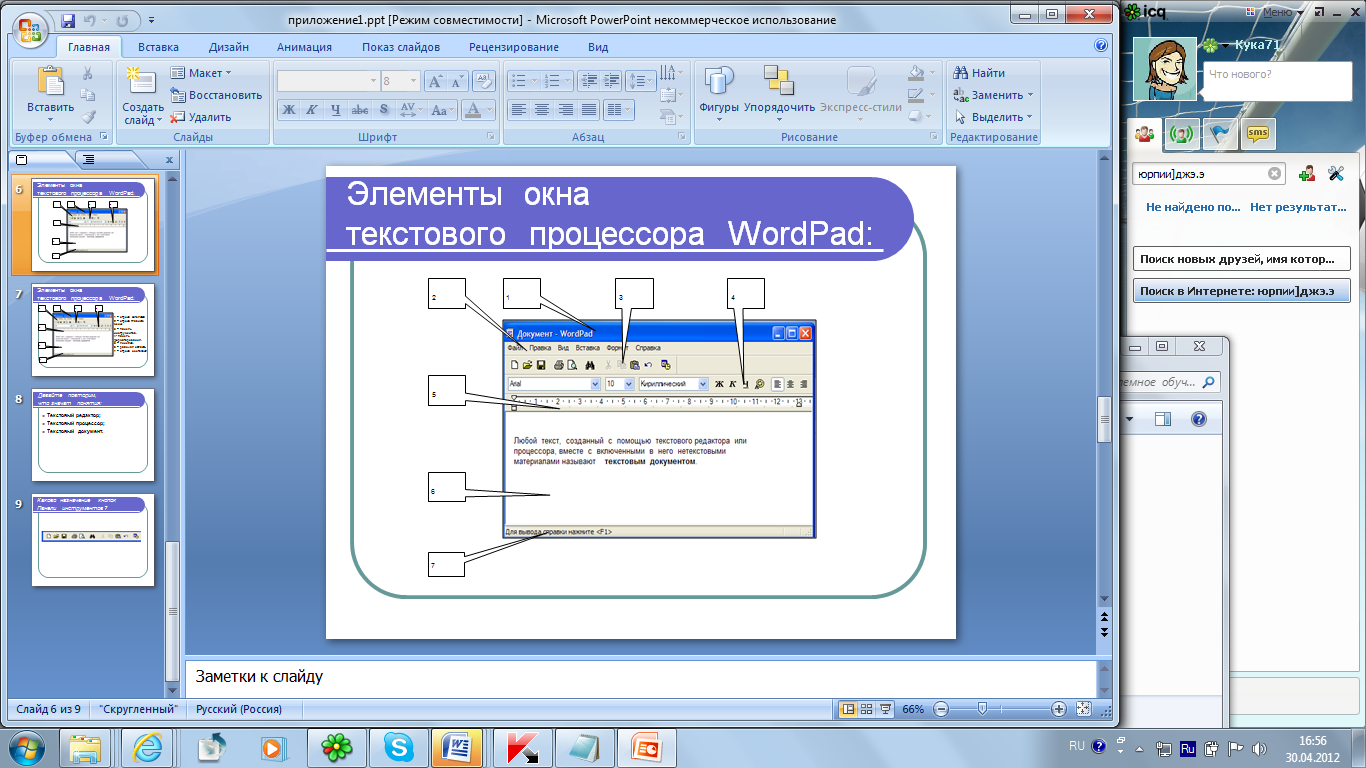The width and height of the screenshot is (1366, 768).
Task: Toggle Underline Ч formatting
Action: click(x=336, y=110)
